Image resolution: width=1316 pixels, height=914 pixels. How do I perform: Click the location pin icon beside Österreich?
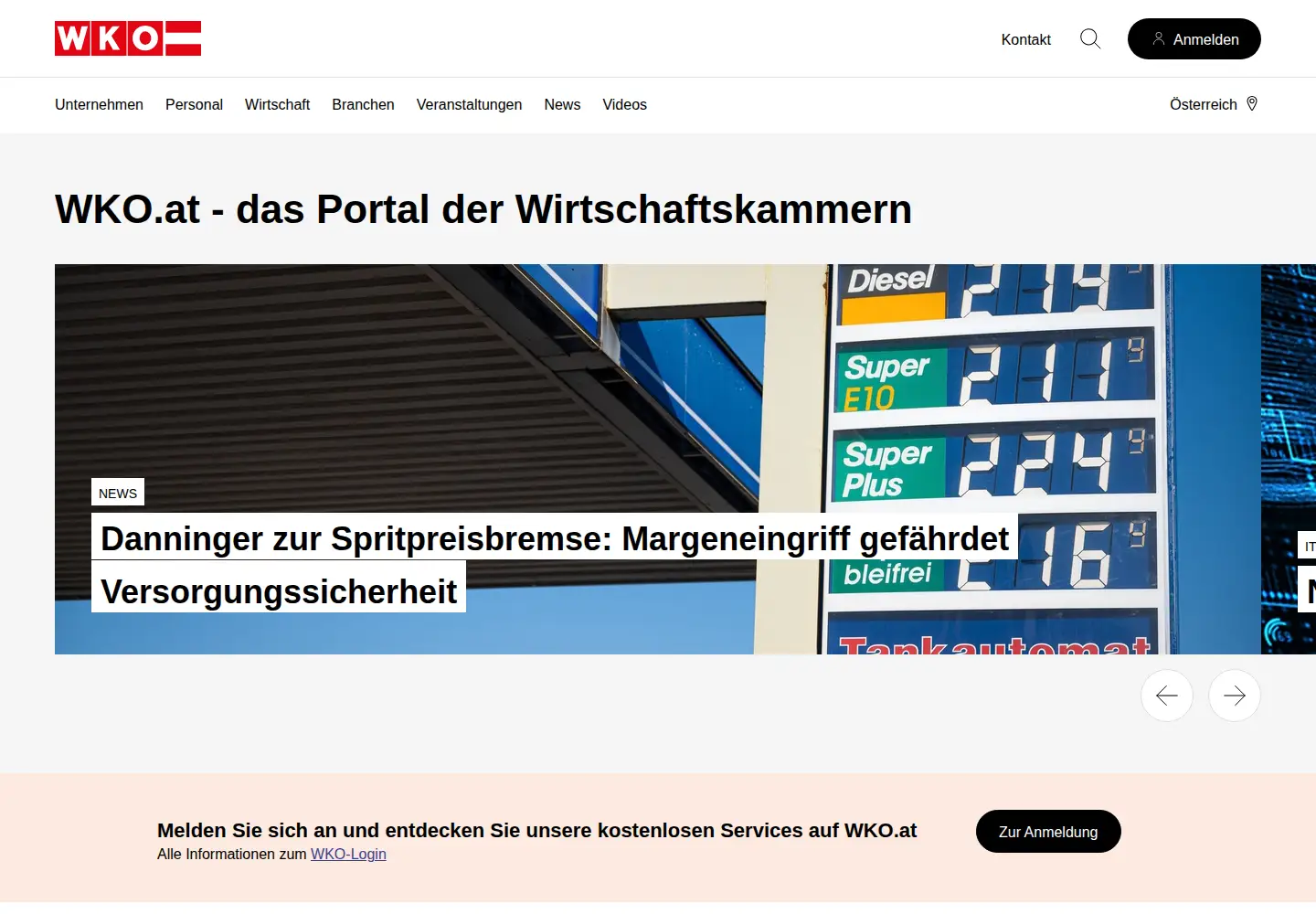coord(1252,104)
